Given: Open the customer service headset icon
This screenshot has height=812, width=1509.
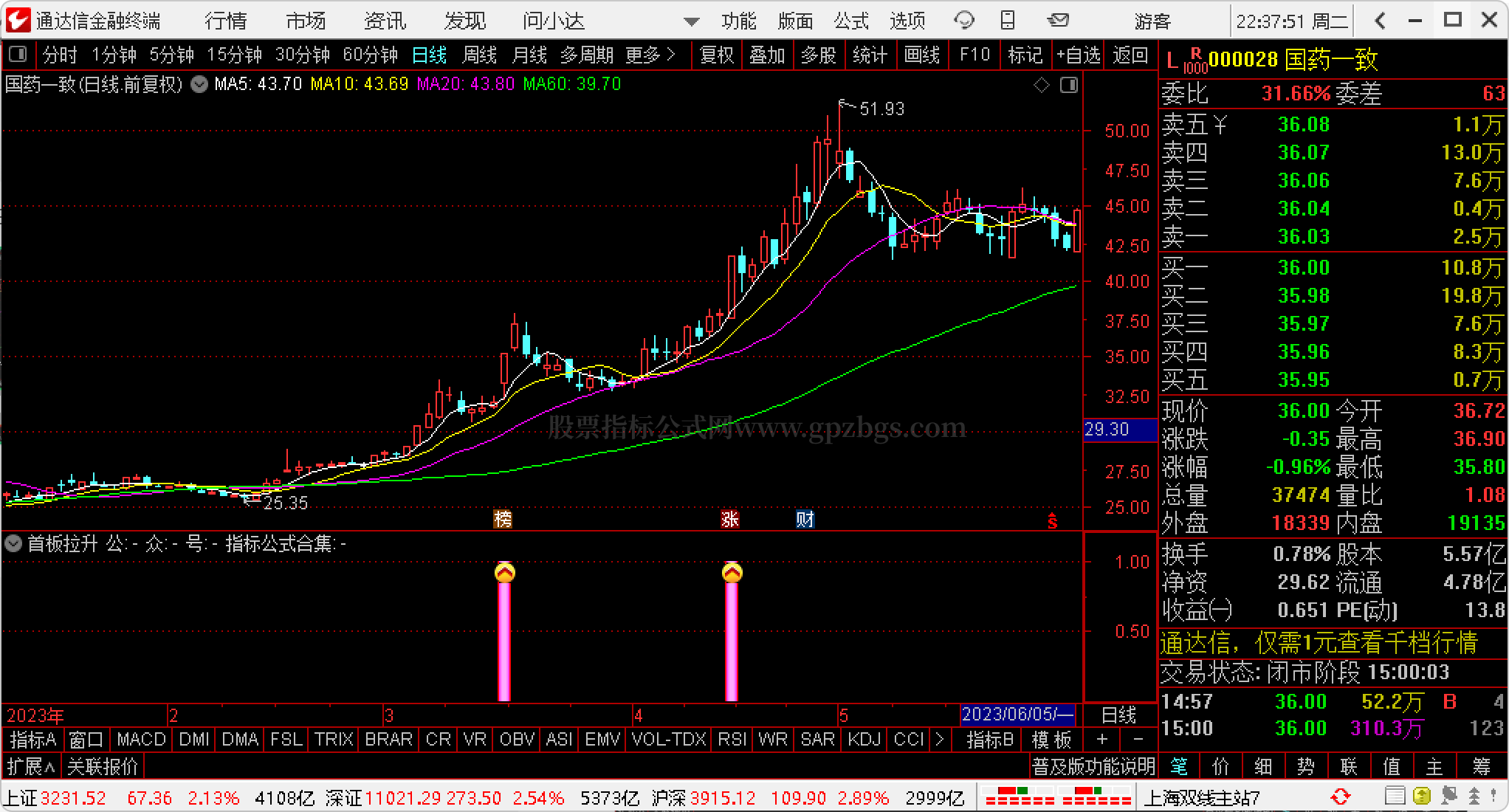Looking at the screenshot, I should [963, 21].
